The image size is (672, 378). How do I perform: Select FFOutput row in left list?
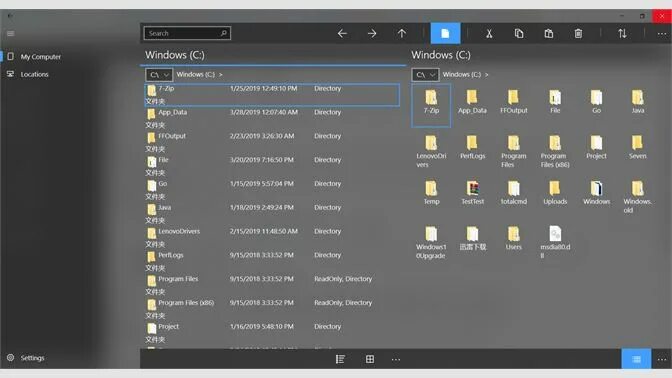[272, 142]
